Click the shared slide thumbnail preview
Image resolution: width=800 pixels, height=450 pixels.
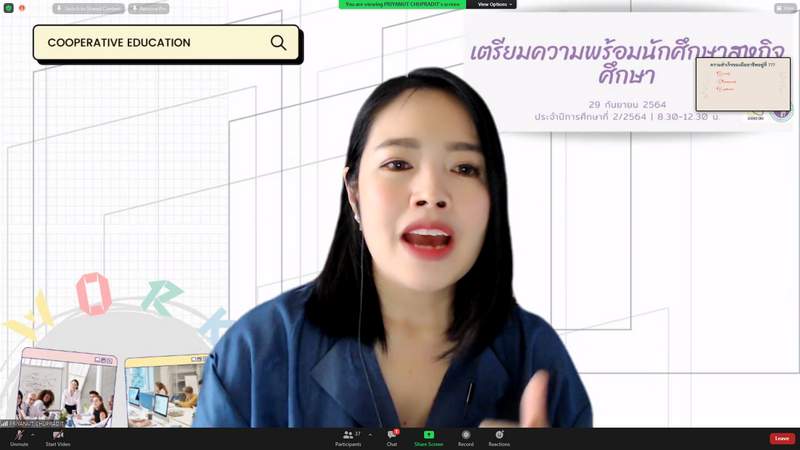coord(742,84)
